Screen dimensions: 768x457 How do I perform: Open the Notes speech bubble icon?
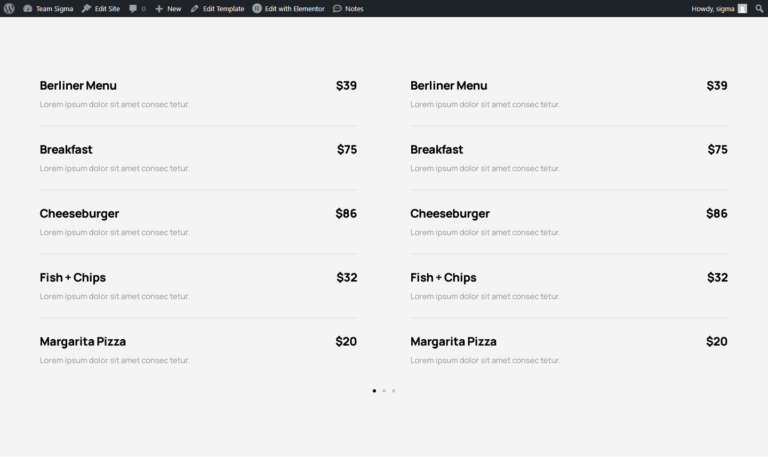tap(337, 8)
